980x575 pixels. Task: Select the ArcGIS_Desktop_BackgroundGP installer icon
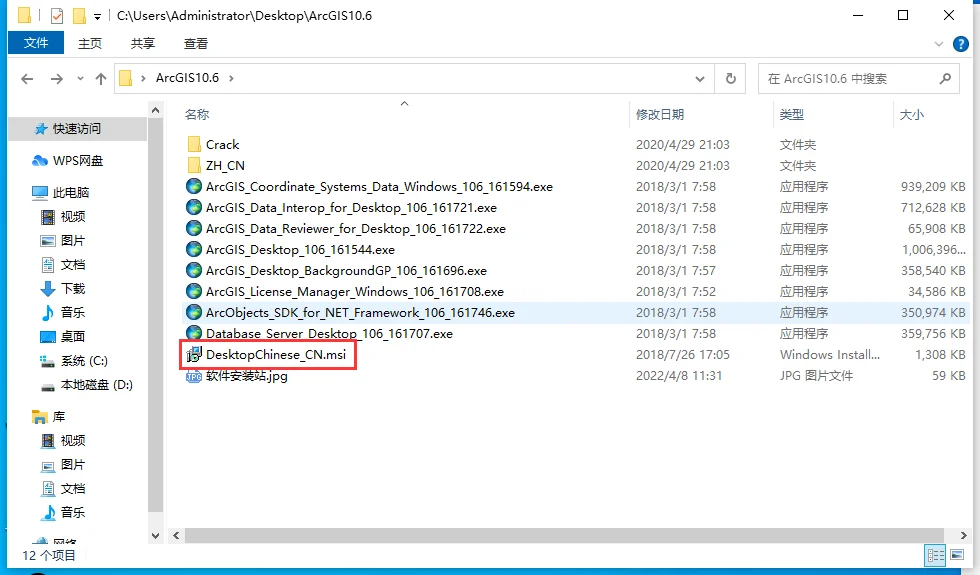pyautogui.click(x=194, y=271)
